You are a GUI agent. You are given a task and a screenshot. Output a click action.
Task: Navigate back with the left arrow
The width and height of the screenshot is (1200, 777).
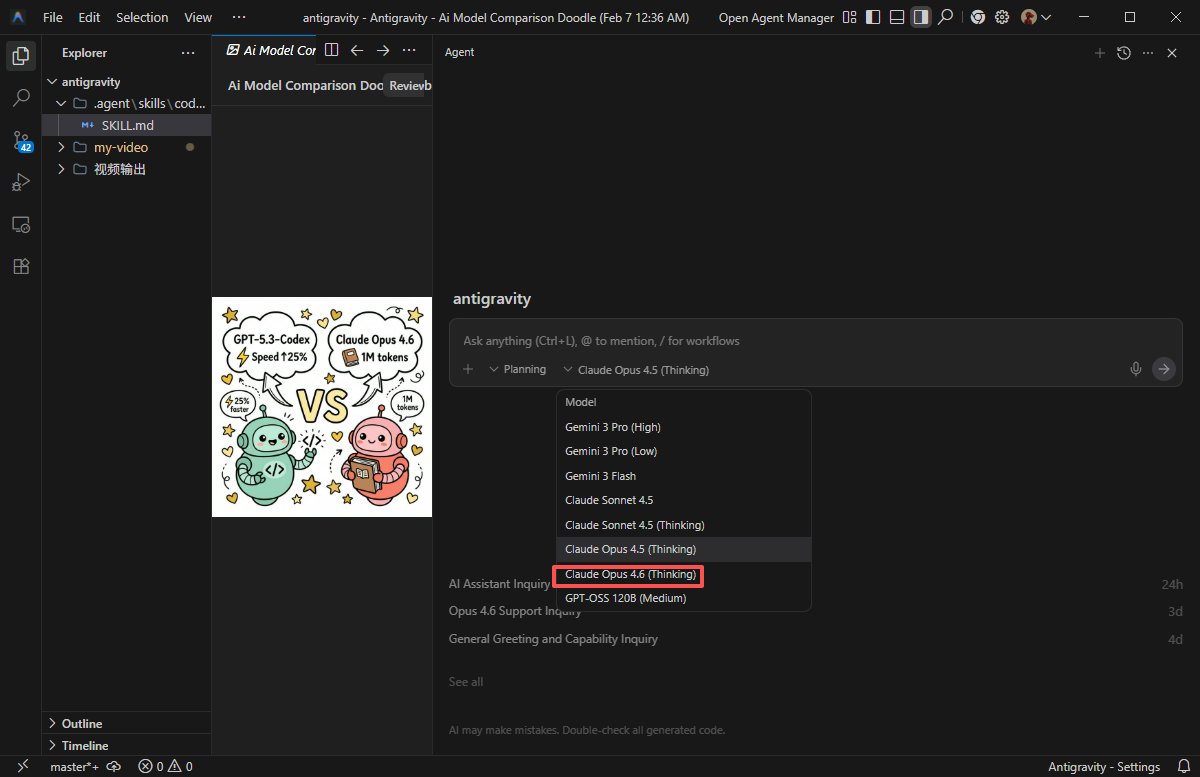coord(357,50)
